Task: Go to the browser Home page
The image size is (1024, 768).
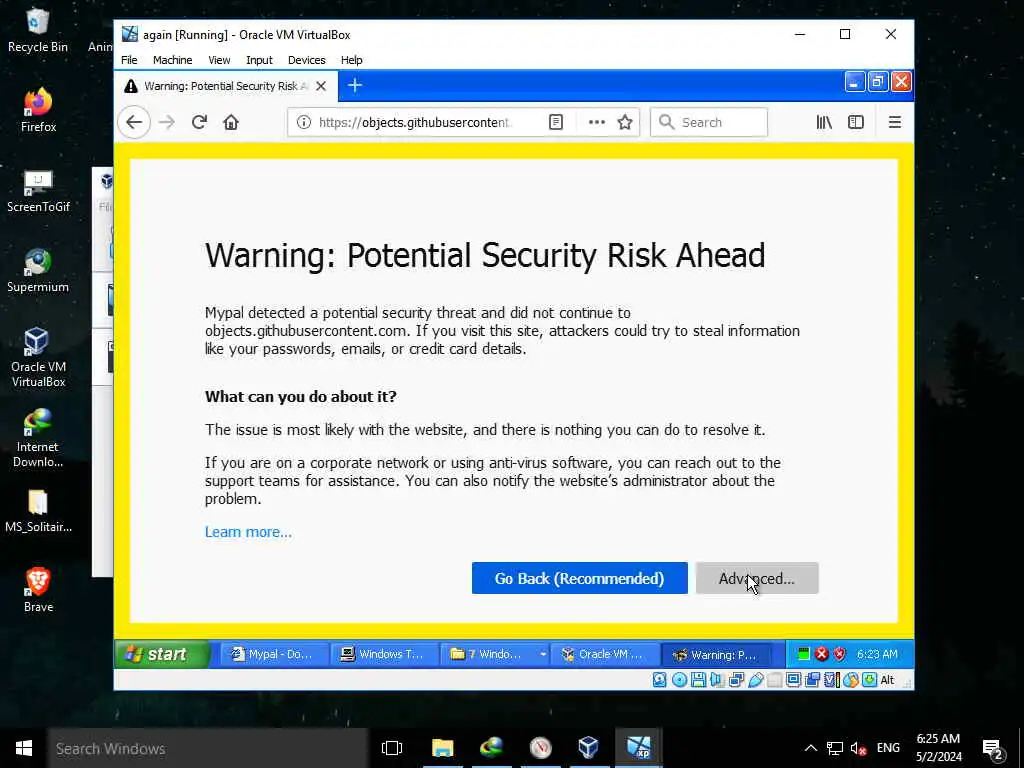Action: [231, 122]
